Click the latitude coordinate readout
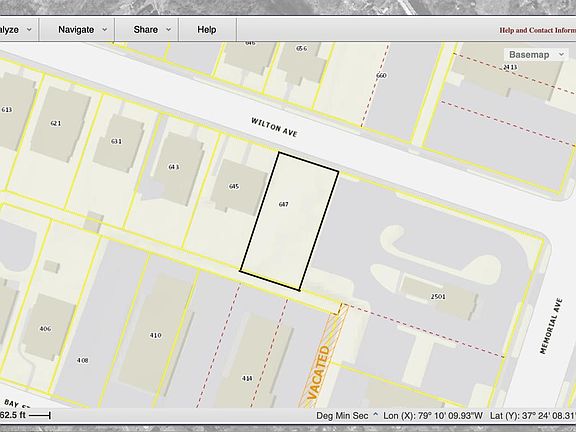The image size is (576, 432). pyautogui.click(x=533, y=415)
